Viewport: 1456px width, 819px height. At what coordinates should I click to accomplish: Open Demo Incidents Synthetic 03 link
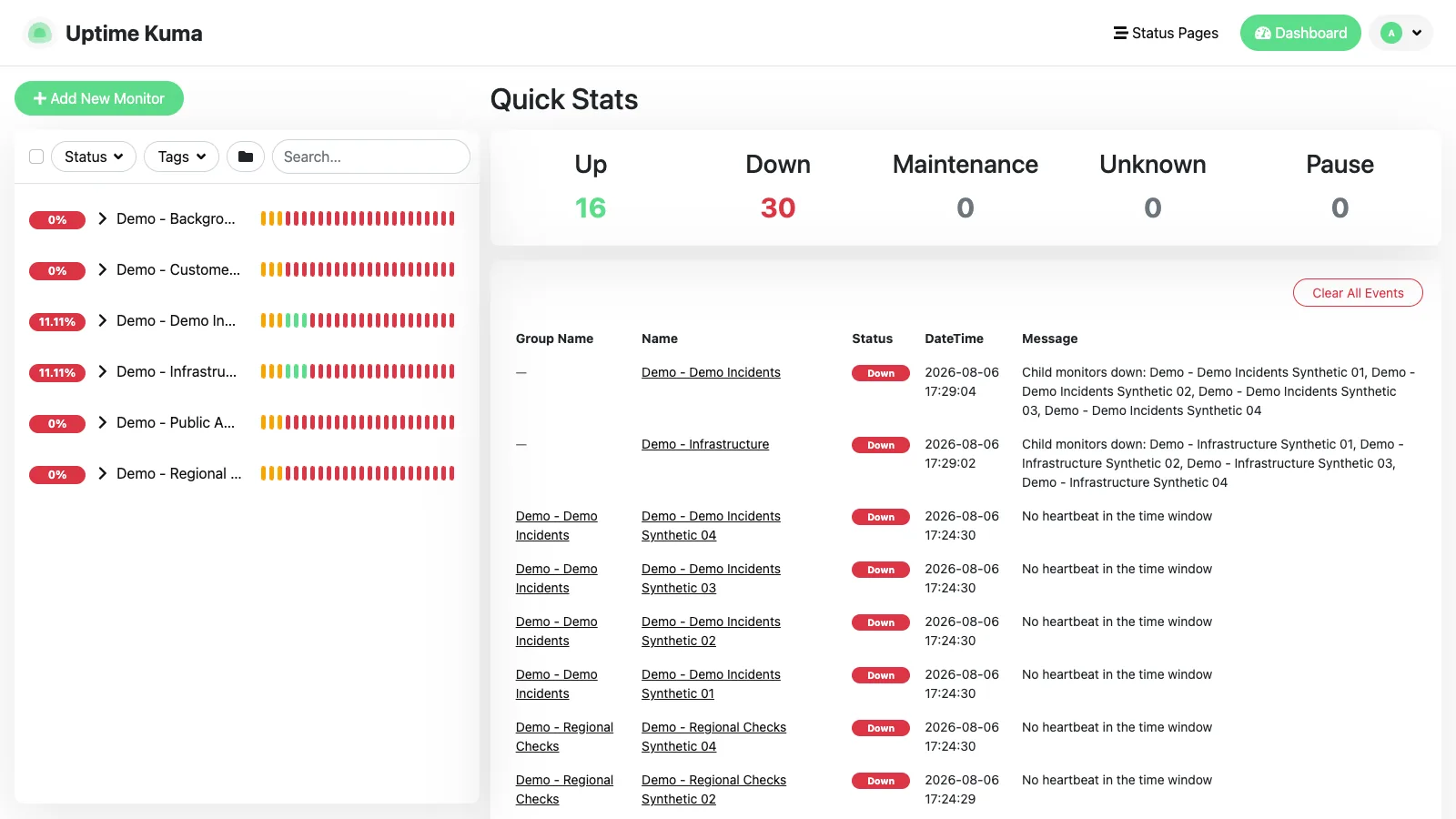[711, 579]
